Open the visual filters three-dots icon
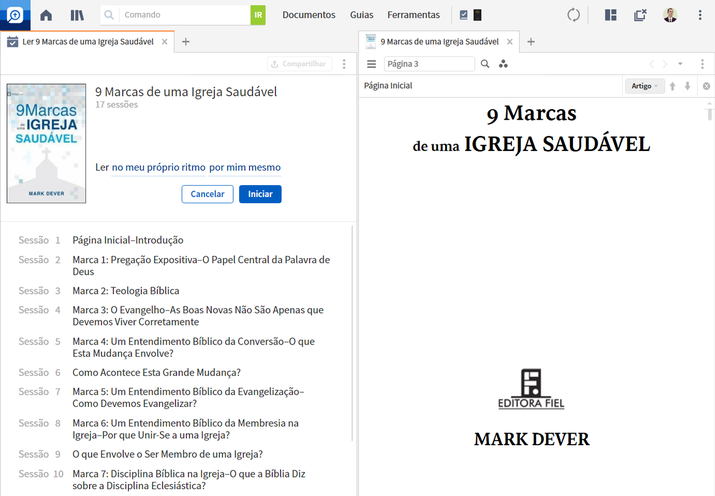The width and height of the screenshot is (715, 496). (x=503, y=64)
